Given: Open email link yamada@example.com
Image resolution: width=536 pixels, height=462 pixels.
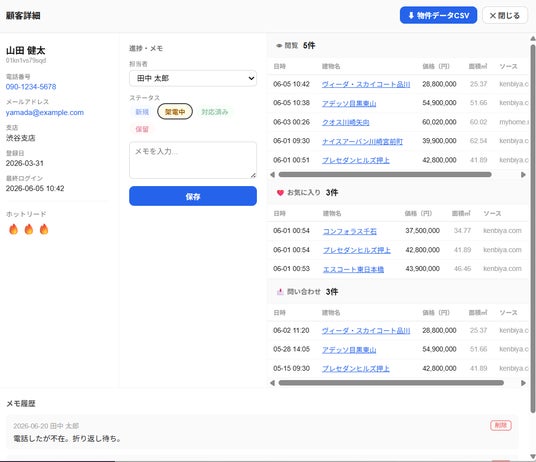Looking at the screenshot, I should coord(45,112).
